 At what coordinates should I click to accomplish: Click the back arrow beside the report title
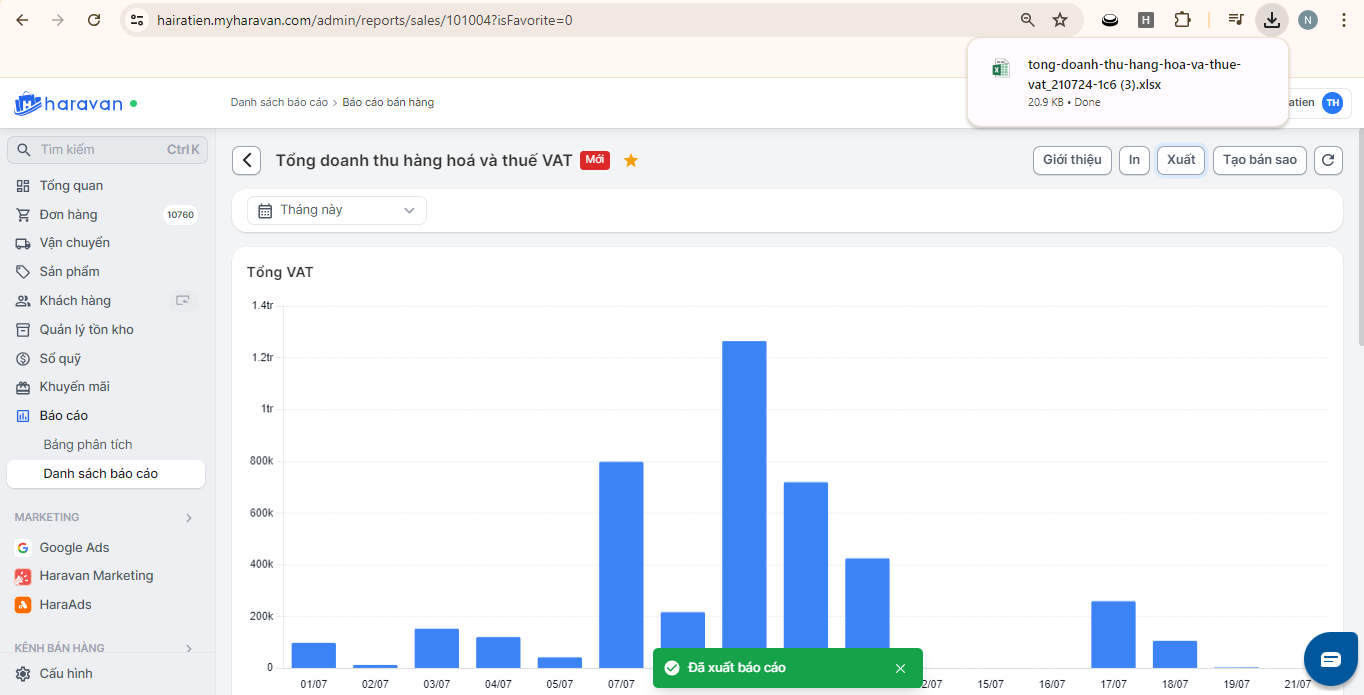click(247, 160)
